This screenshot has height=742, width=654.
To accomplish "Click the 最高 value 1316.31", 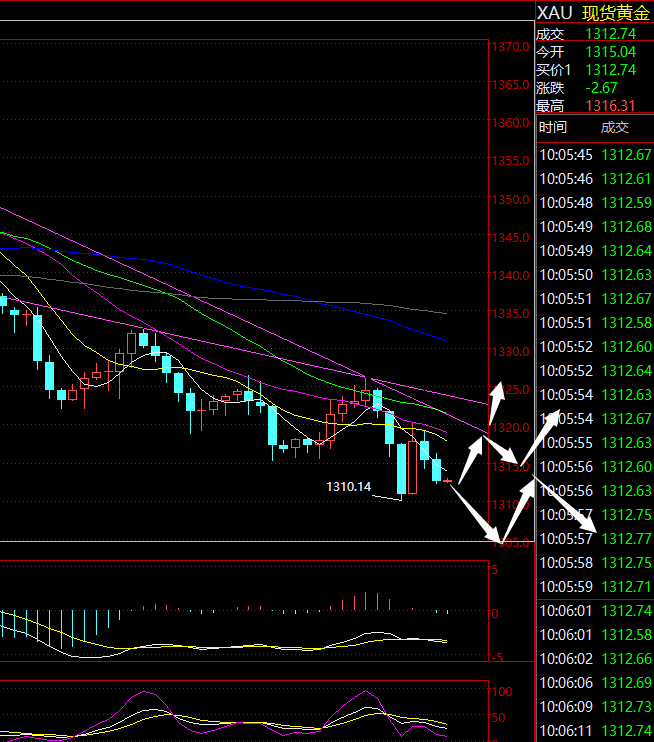I will pyautogui.click(x=610, y=106).
